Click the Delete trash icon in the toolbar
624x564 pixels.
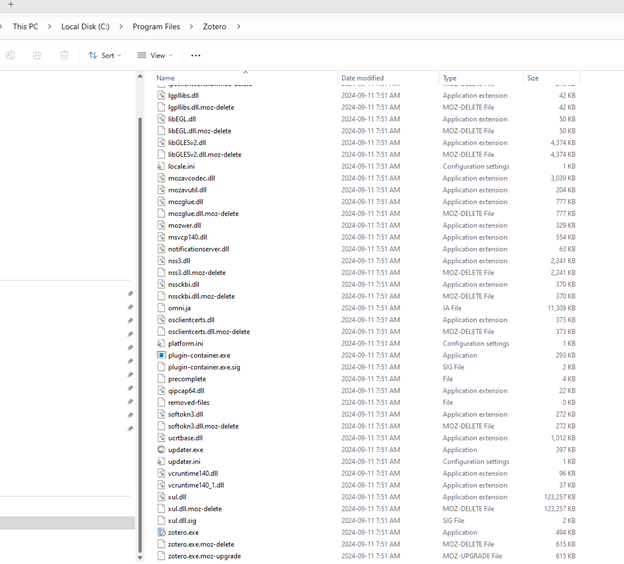coord(64,55)
